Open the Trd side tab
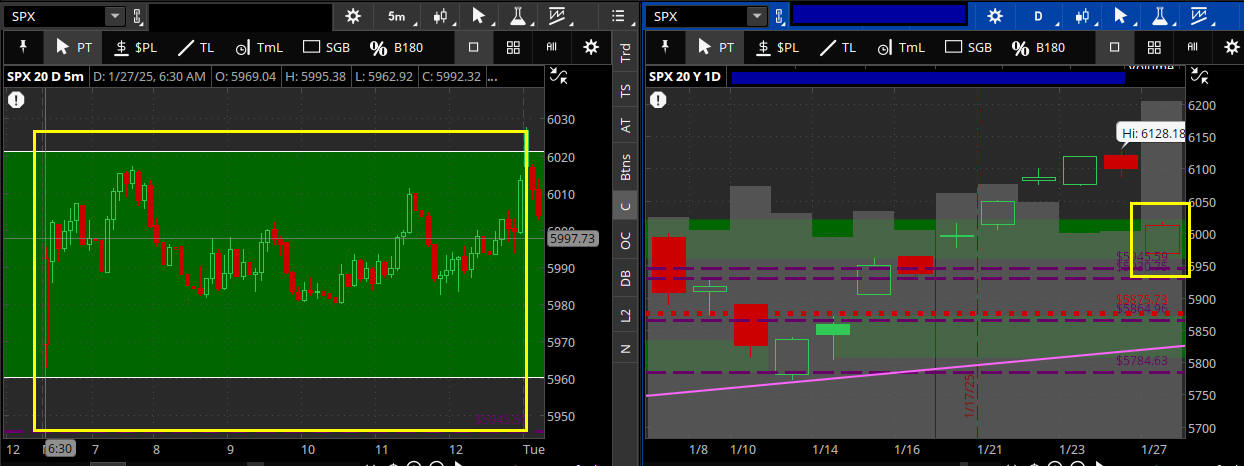This screenshot has height=466, width=1244. click(626, 52)
